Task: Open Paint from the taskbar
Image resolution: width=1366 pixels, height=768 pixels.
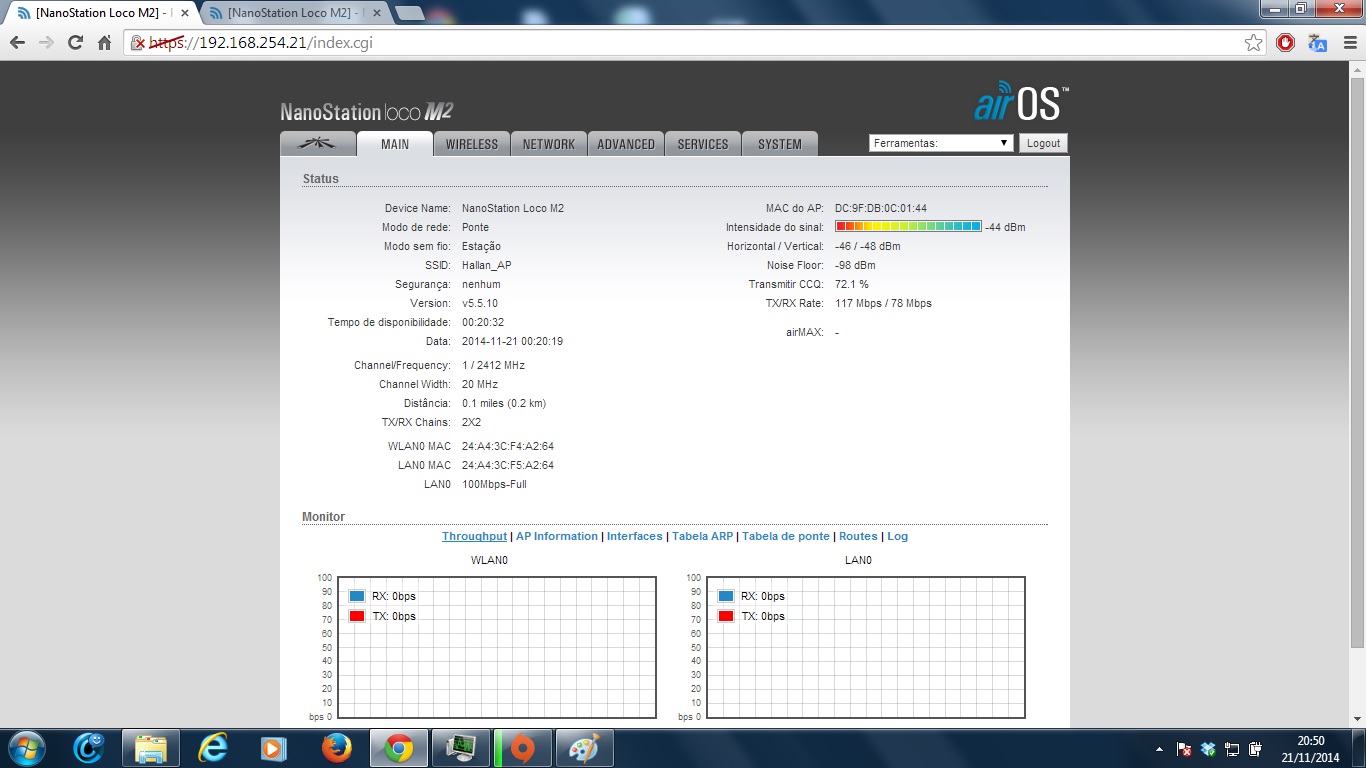Action: [x=585, y=748]
